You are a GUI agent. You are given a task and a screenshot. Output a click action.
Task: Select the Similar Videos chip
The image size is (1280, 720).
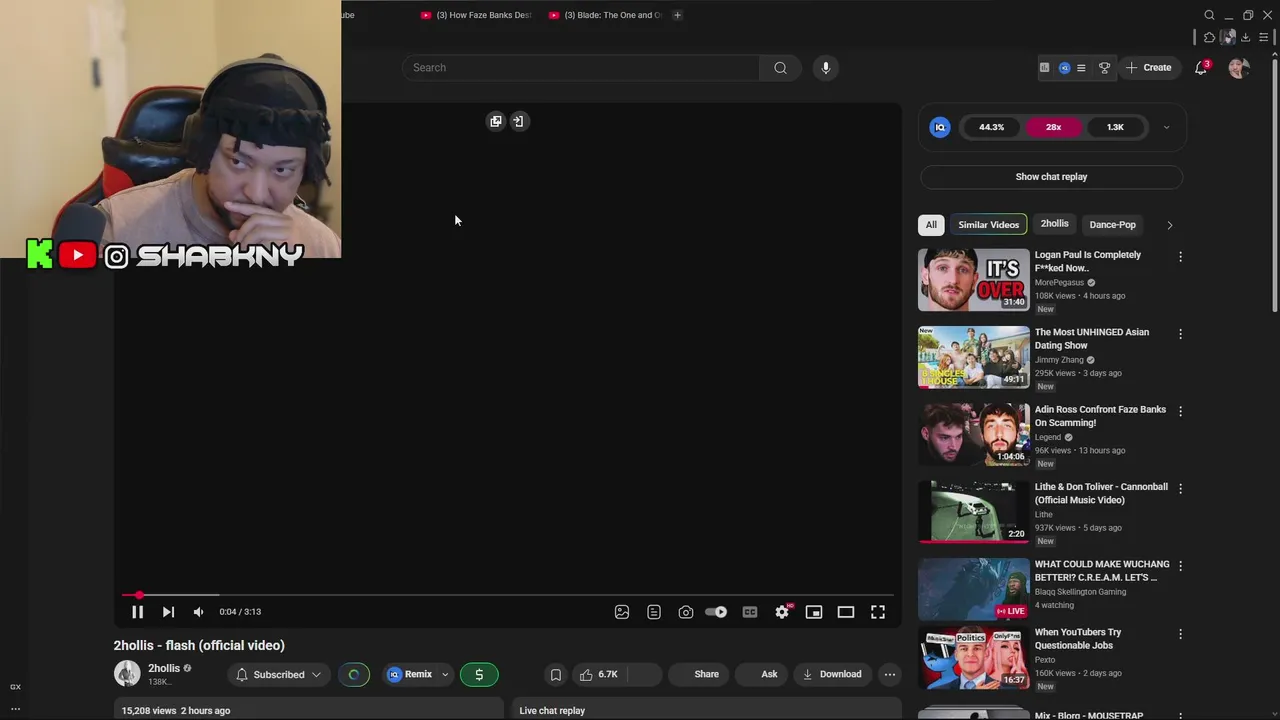click(x=988, y=225)
